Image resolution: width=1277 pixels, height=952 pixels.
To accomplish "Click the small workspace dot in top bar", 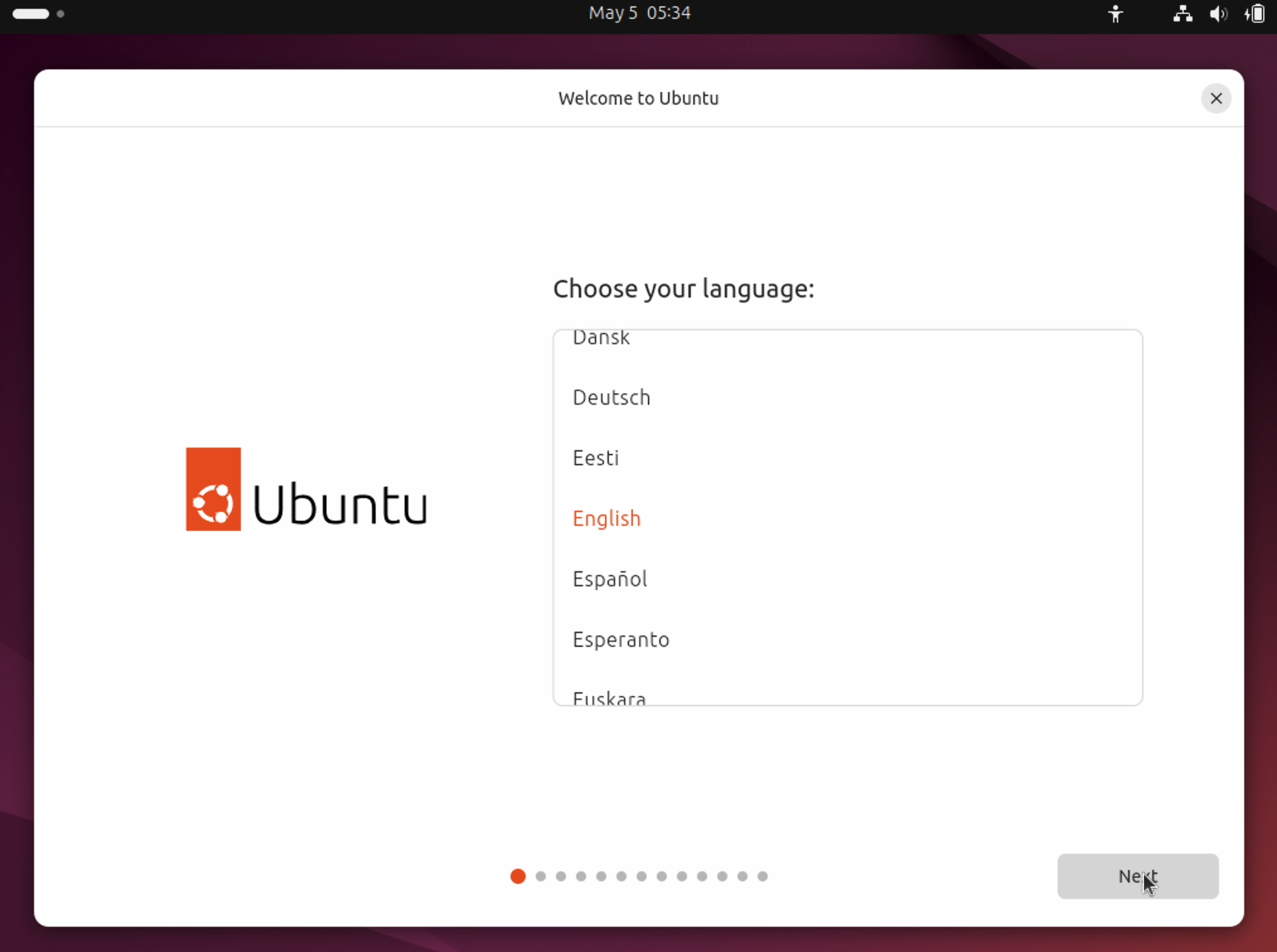I will tap(61, 14).
